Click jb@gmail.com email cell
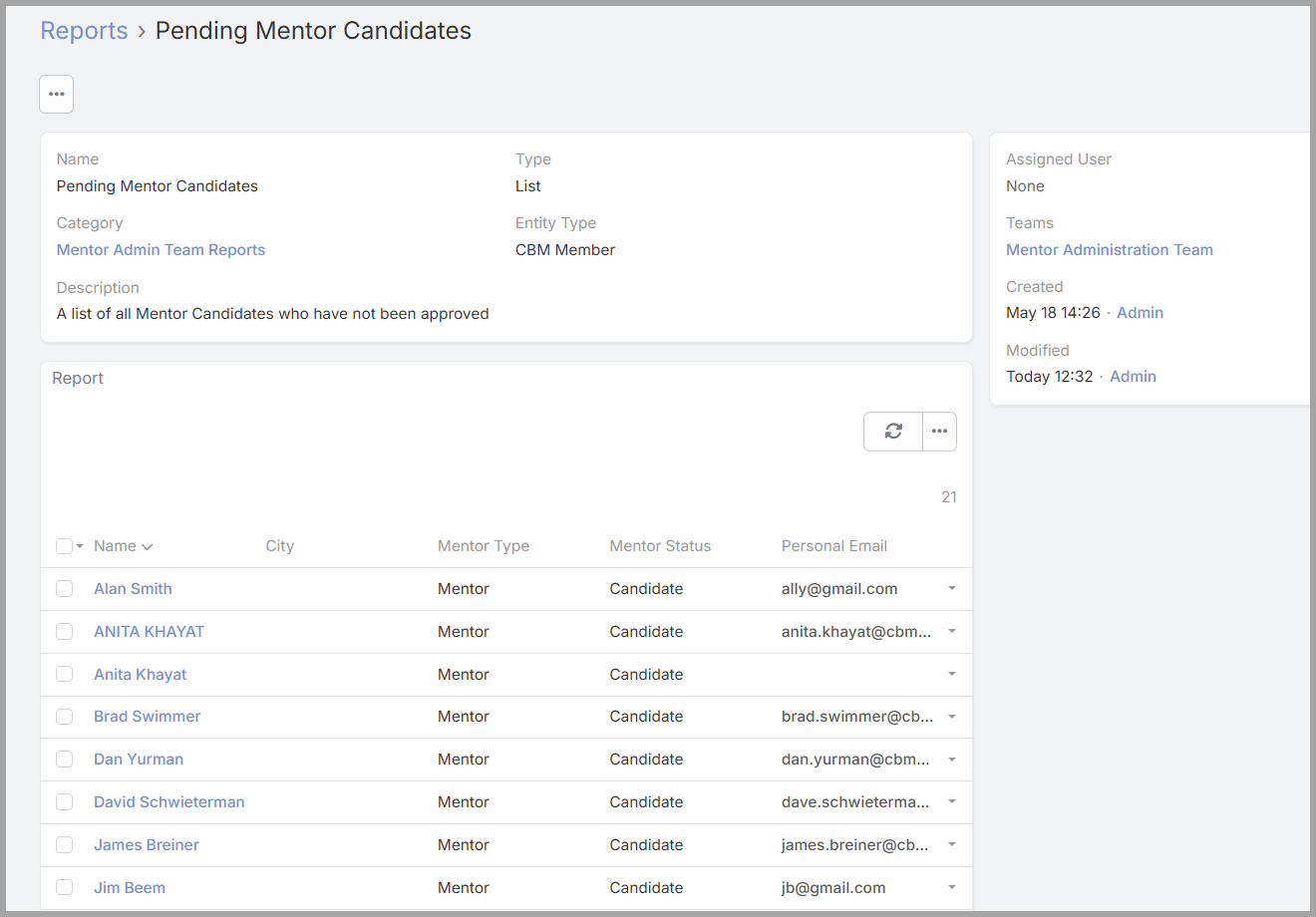 (x=833, y=888)
